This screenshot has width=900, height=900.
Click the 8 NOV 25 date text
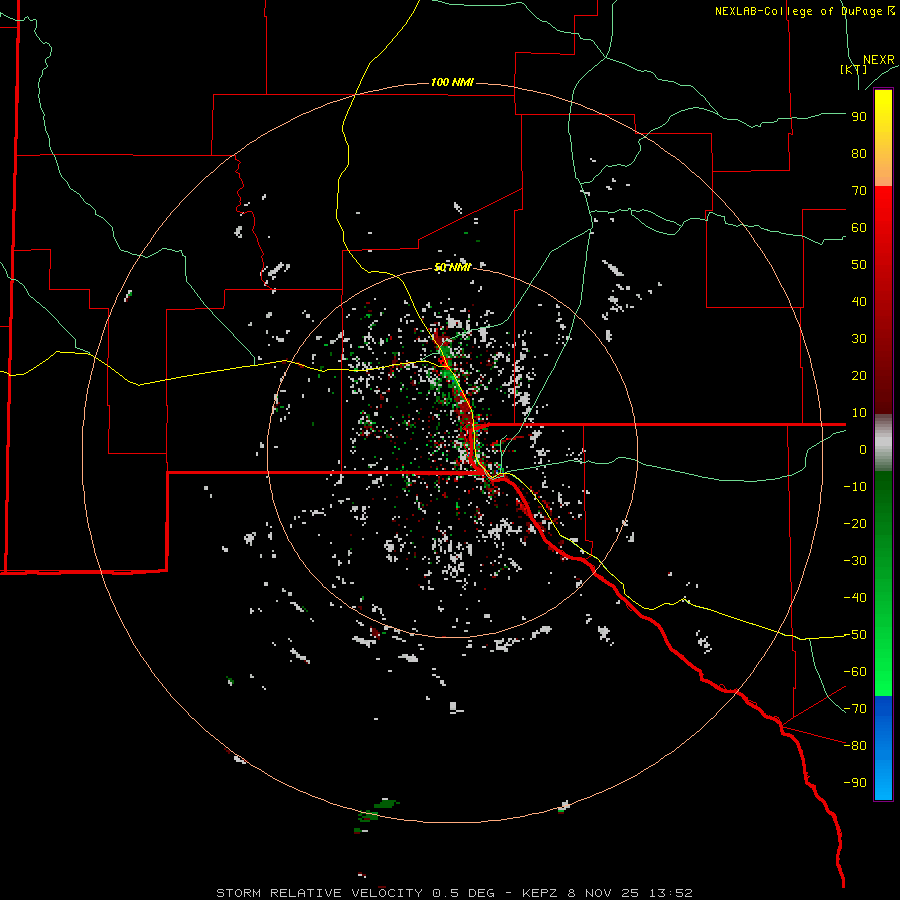click(x=604, y=893)
